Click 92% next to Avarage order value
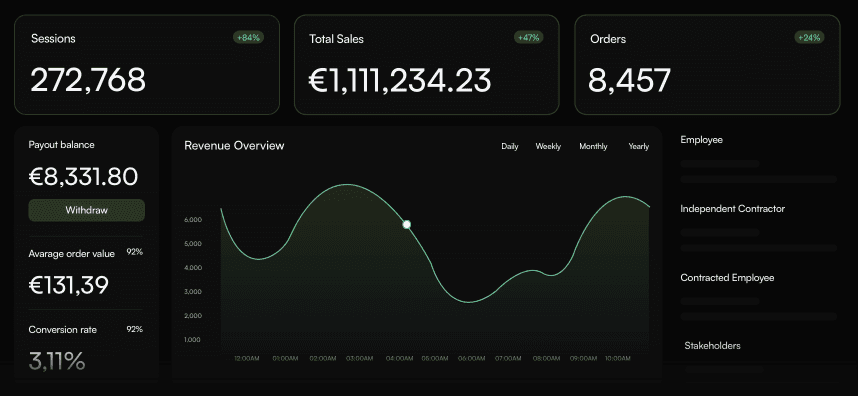This screenshot has height=396, width=858. pyautogui.click(x=135, y=252)
